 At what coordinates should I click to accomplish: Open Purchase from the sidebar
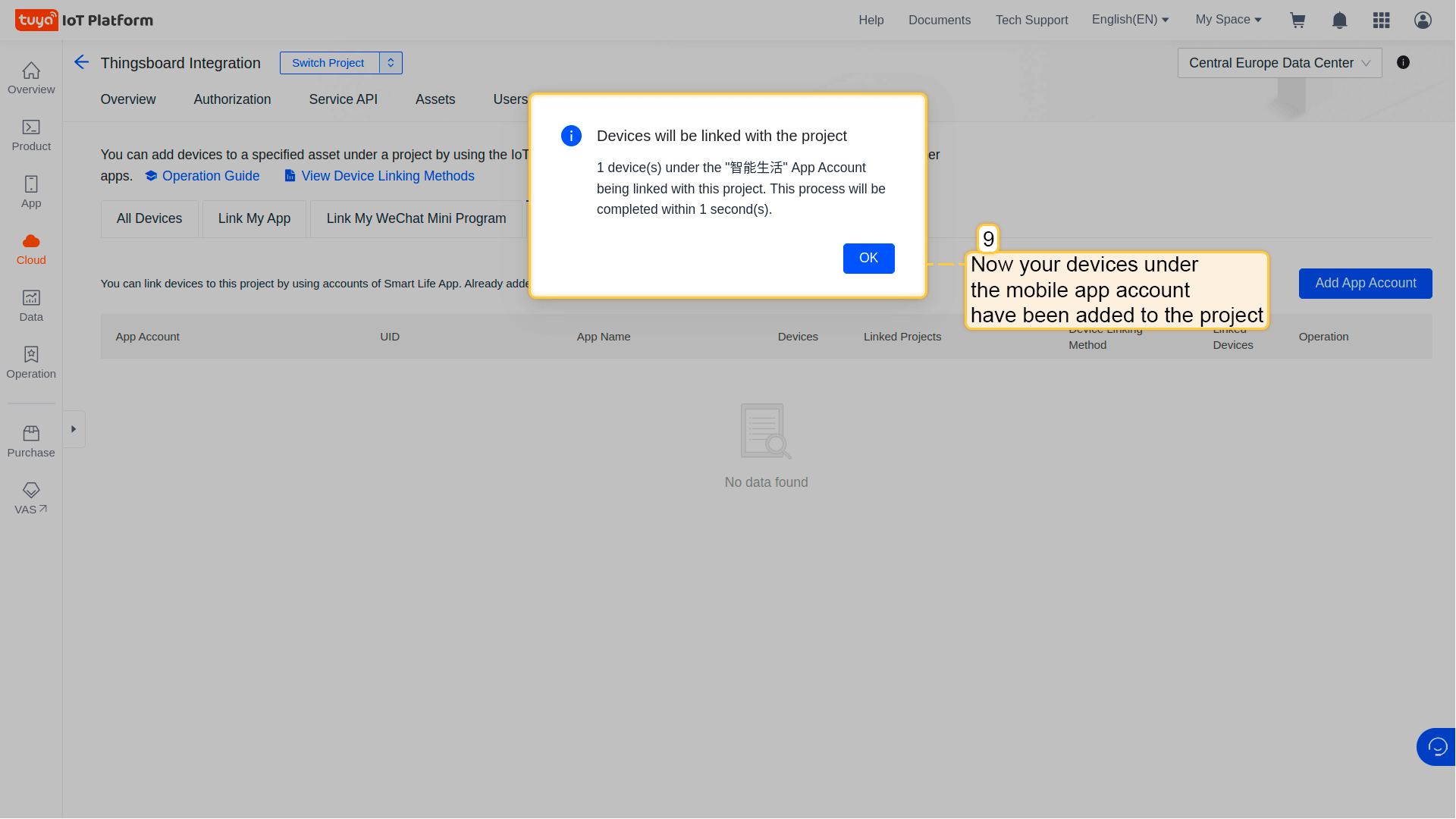click(31, 442)
